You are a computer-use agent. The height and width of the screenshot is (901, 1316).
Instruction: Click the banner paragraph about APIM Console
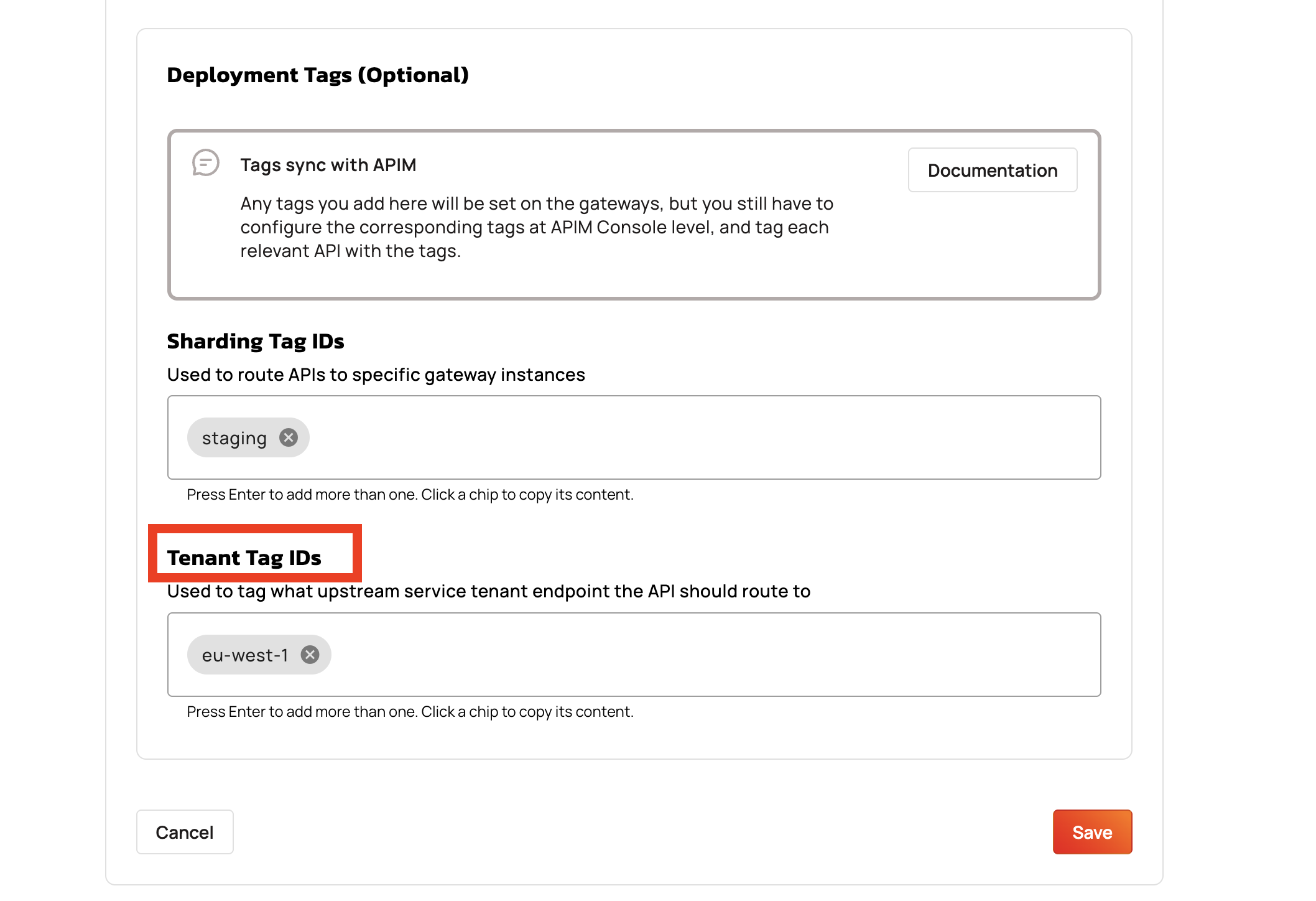click(x=536, y=227)
